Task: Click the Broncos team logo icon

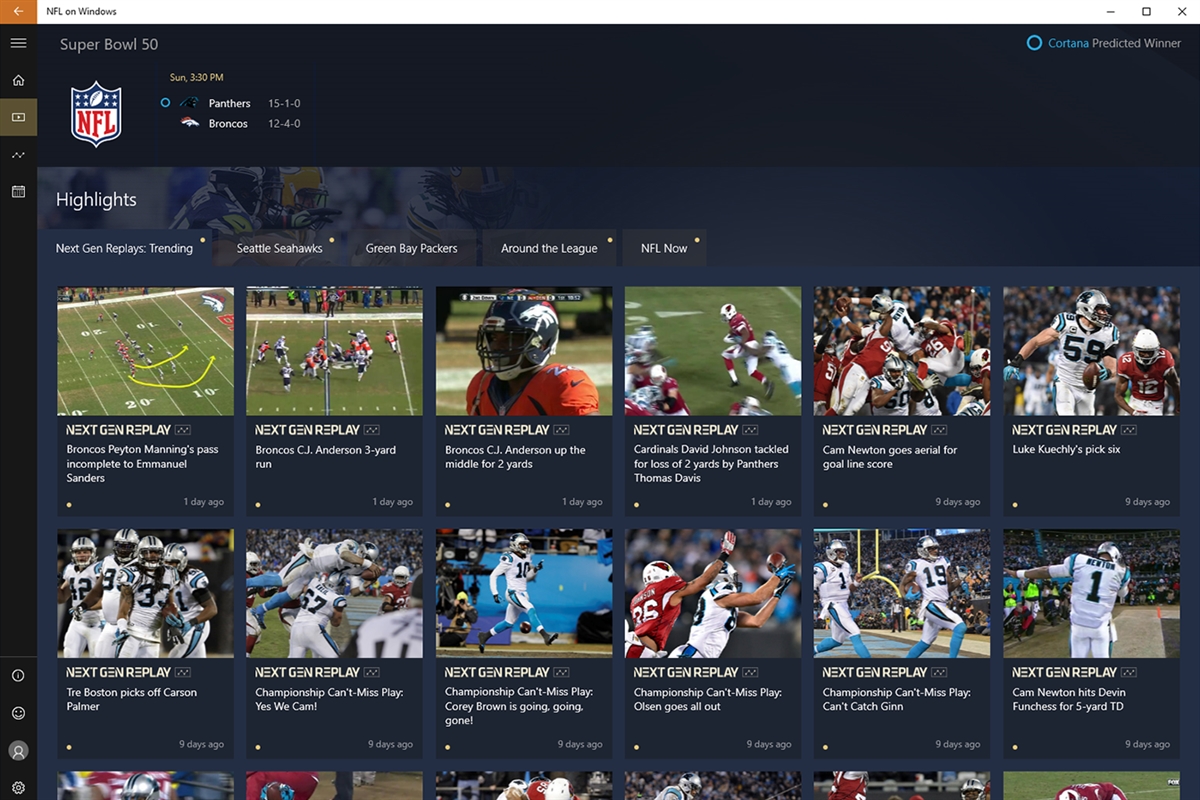Action: click(x=189, y=123)
